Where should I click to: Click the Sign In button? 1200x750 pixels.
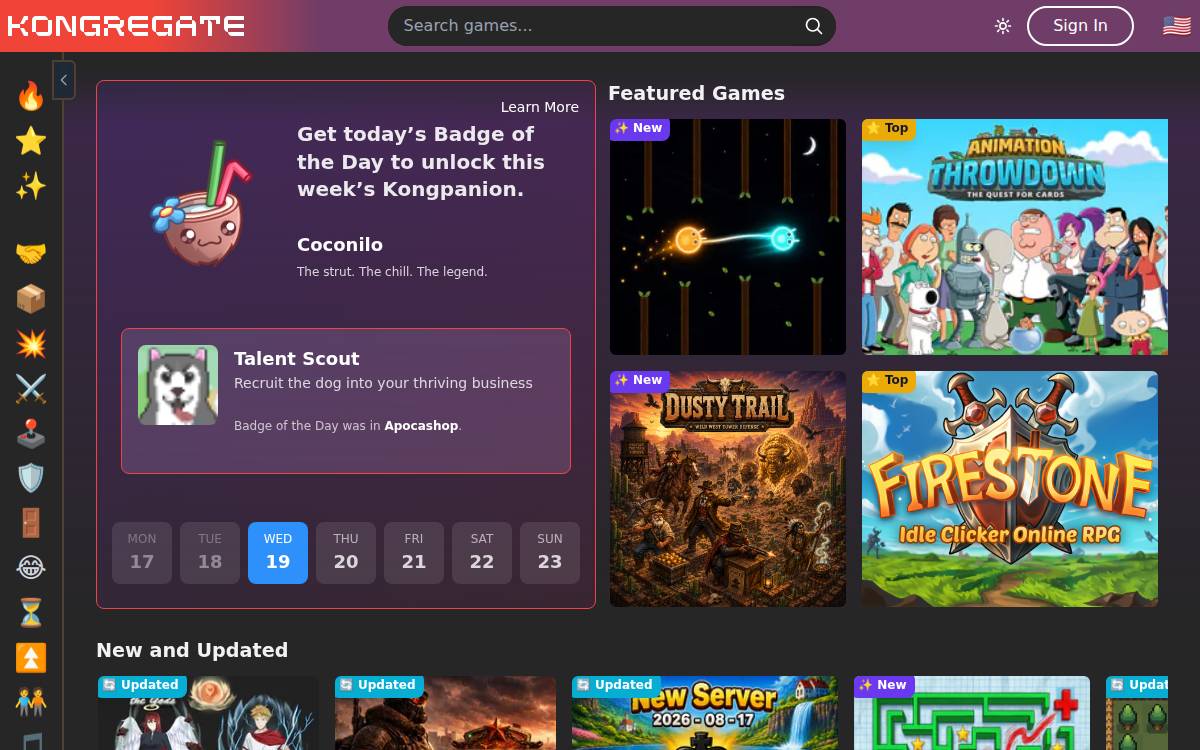point(1080,26)
